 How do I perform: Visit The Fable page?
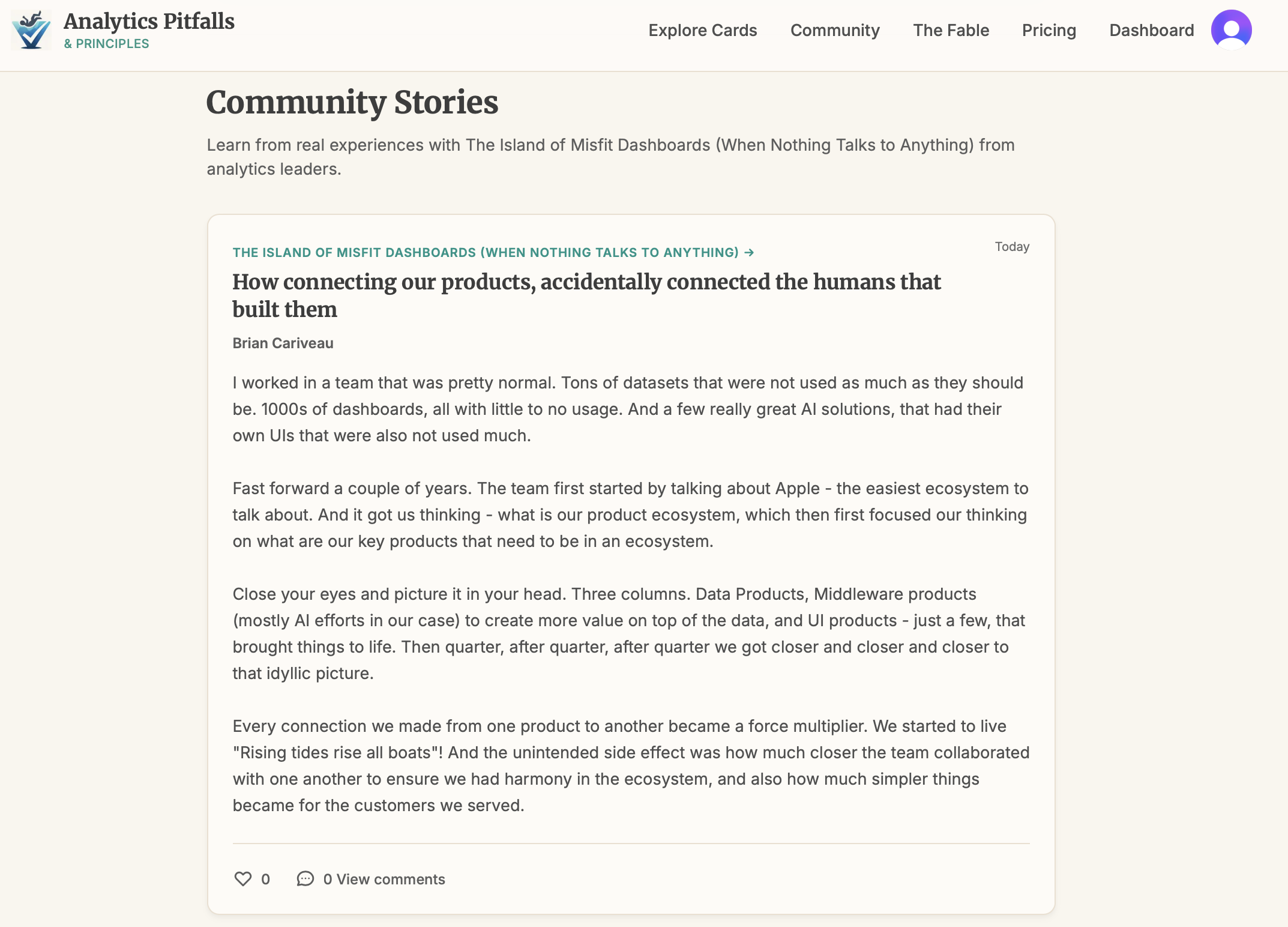click(x=951, y=30)
